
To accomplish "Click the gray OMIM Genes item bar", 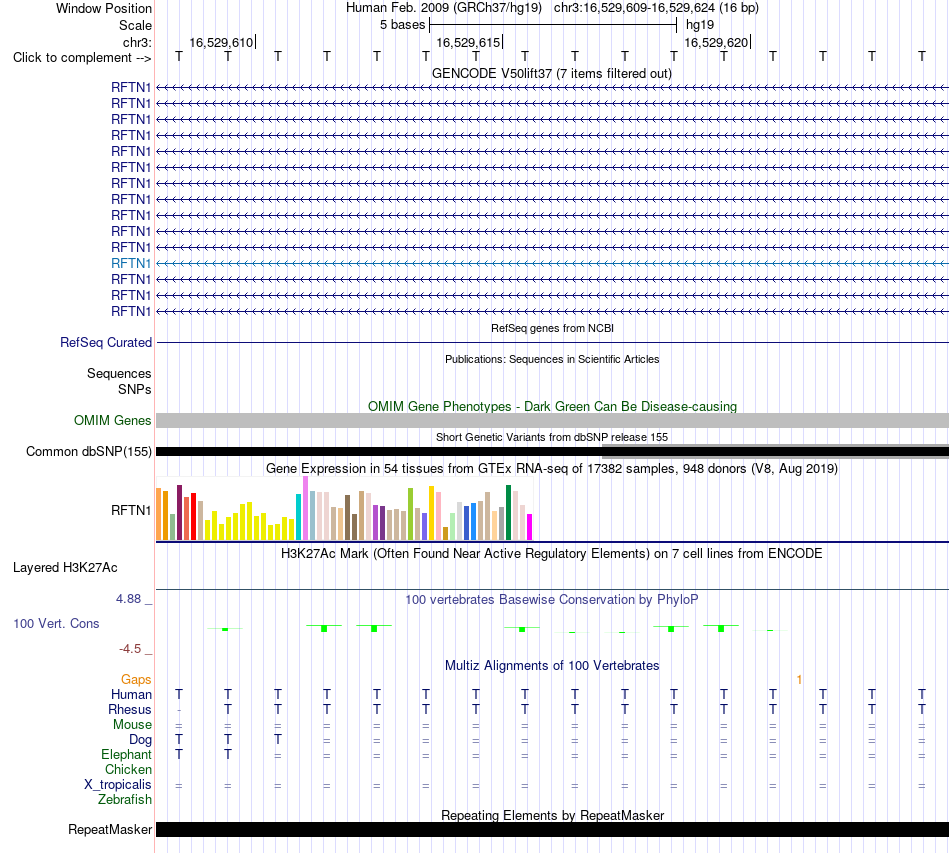I will 552,420.
